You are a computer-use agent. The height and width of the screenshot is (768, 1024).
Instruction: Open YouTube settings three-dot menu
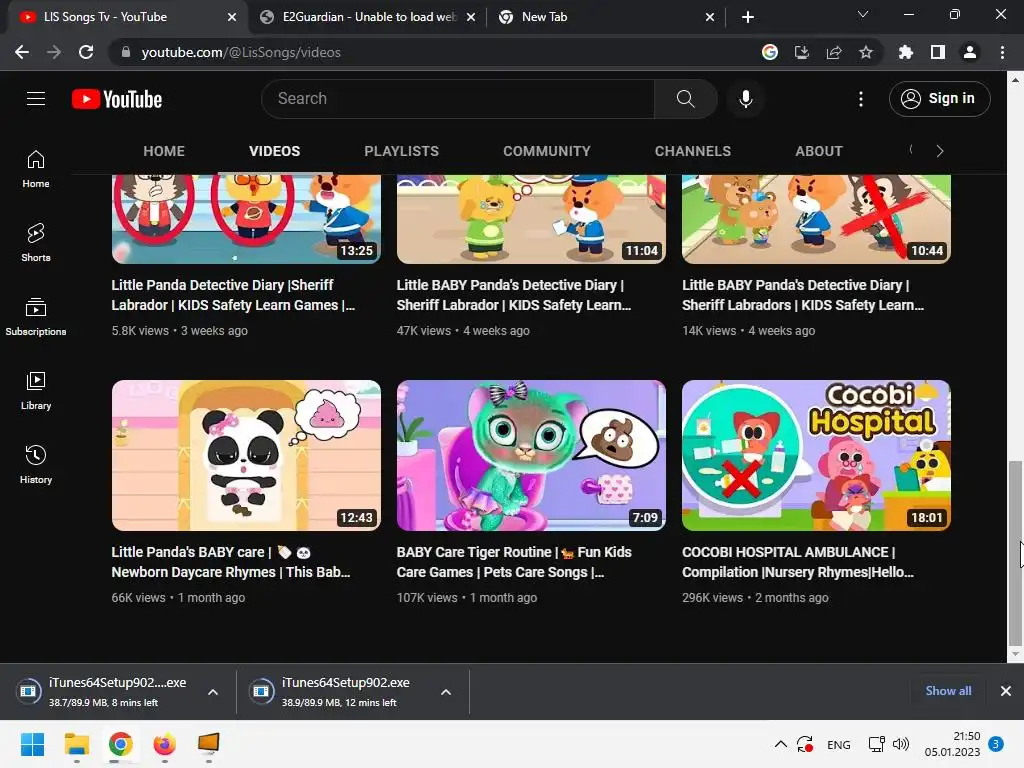861,99
